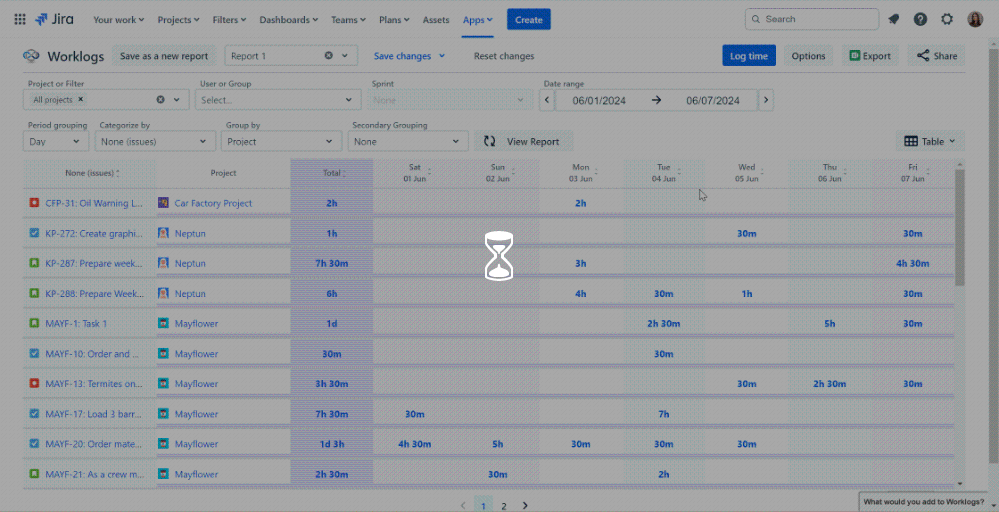Open Your work menu
Screen dimensions: 999x512
click(x=119, y=20)
